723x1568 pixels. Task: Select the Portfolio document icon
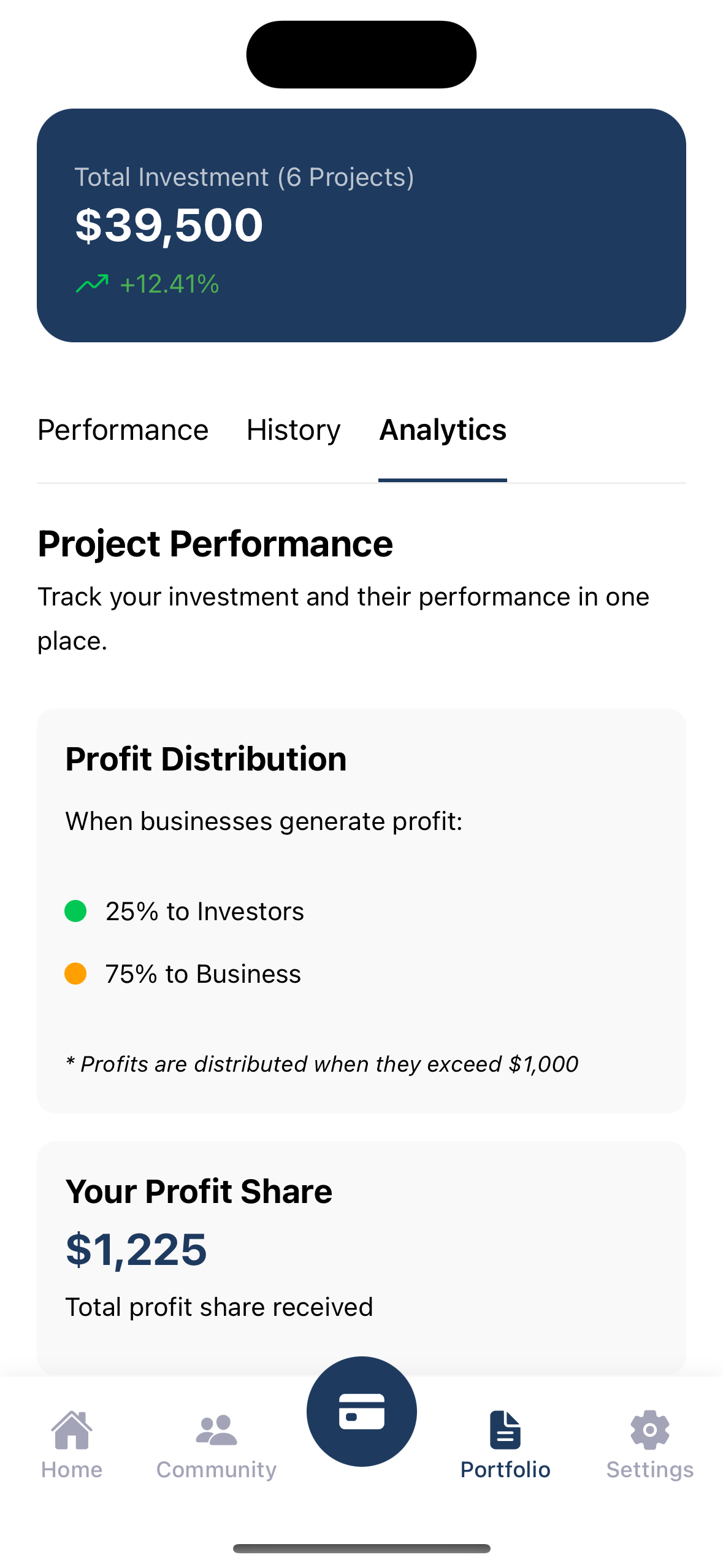click(x=505, y=1429)
